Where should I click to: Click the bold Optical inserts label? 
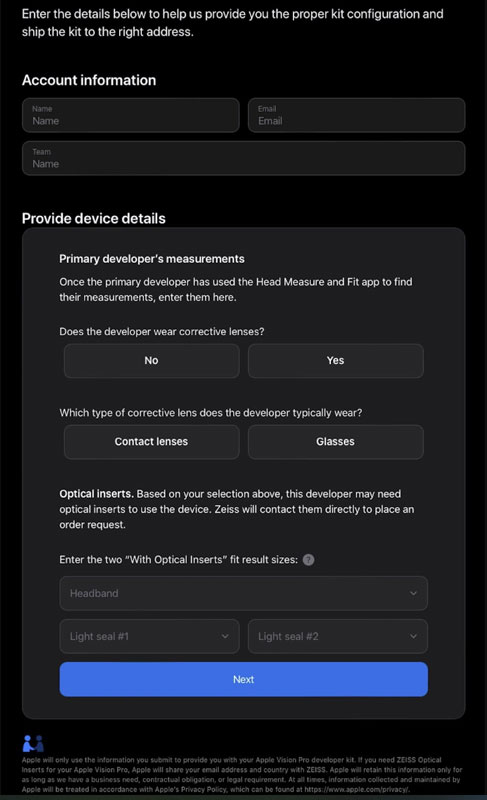[96, 494]
